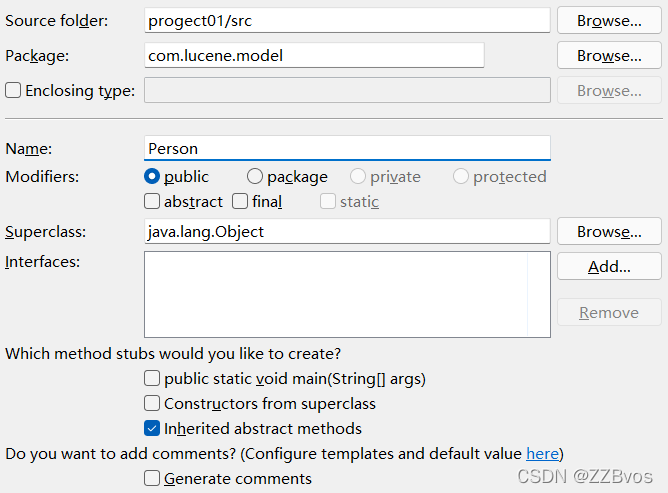The height and width of the screenshot is (493, 668).
Task: Click the Name field containing Person
Action: click(x=346, y=149)
